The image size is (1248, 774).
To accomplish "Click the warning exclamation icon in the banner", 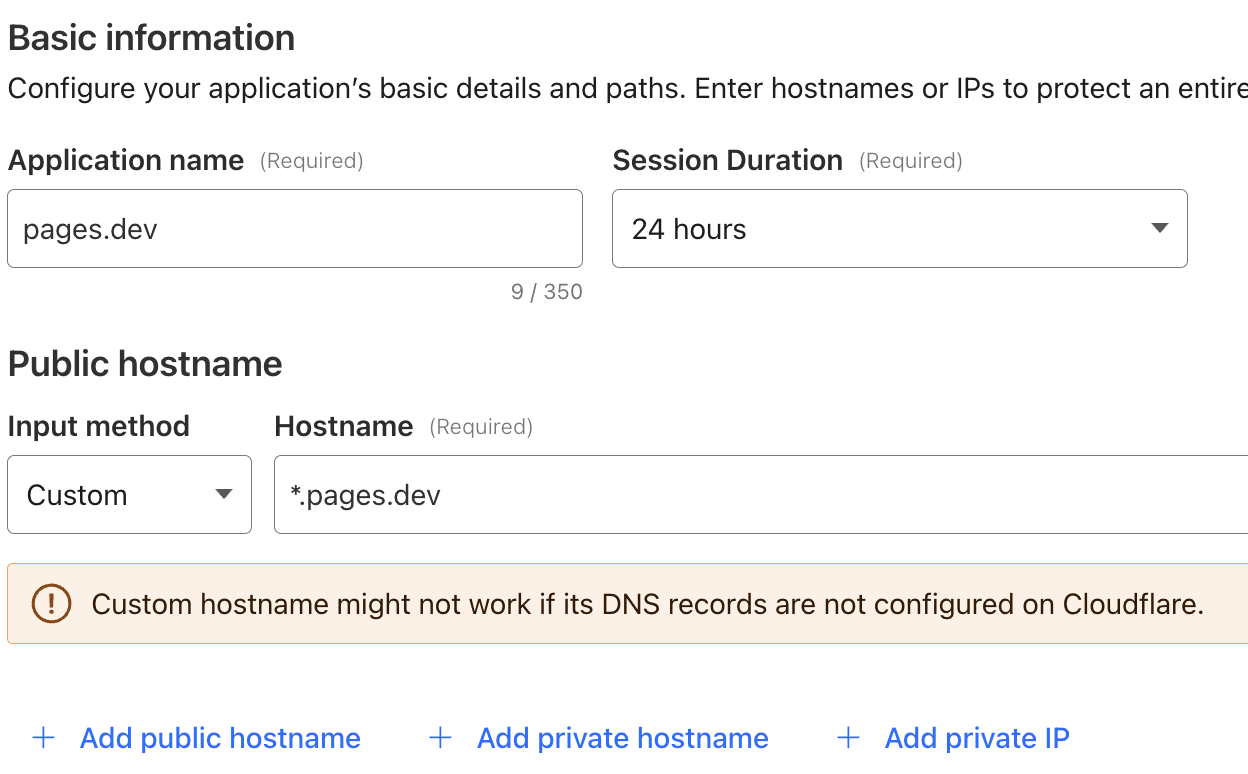I will (51, 603).
